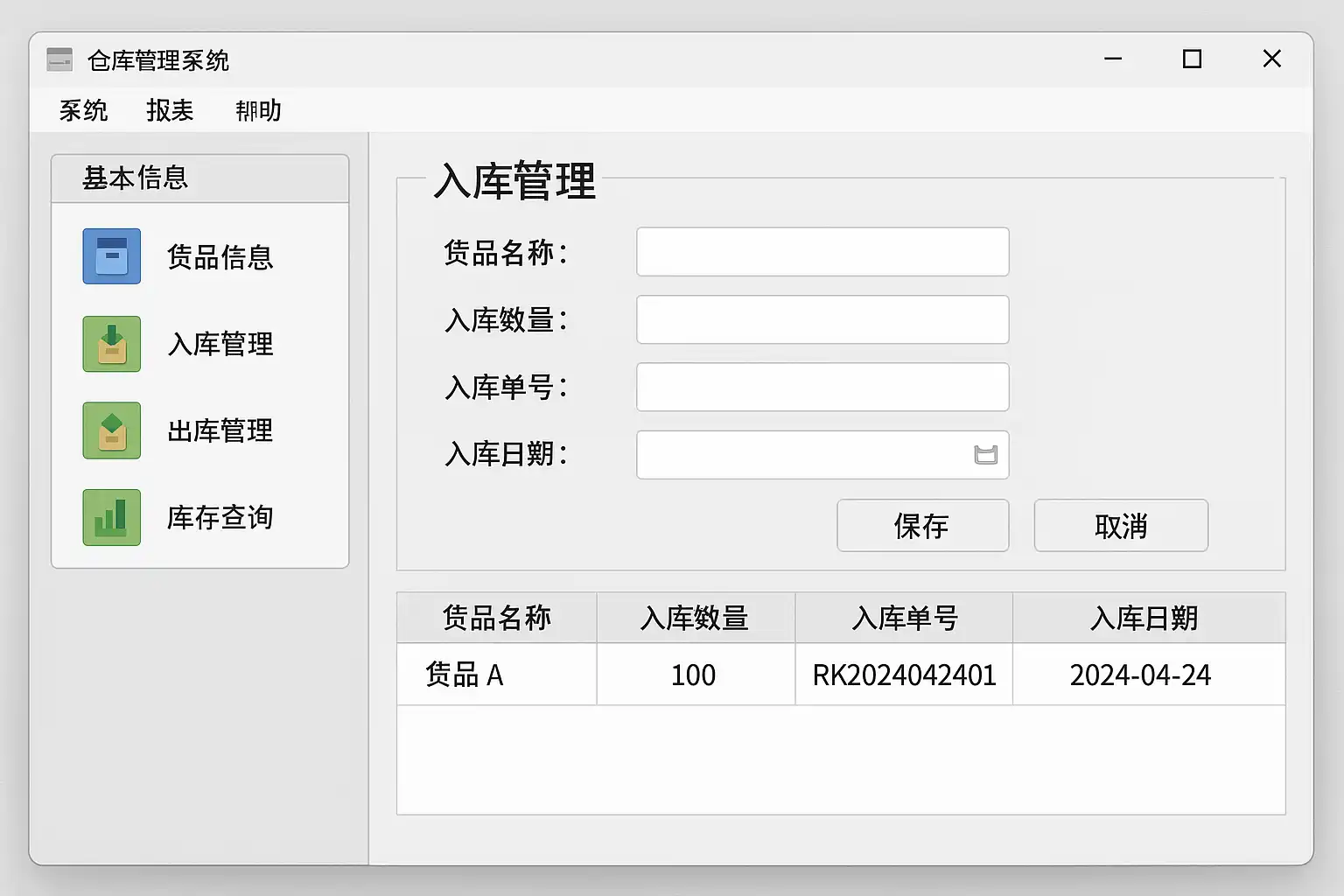Click the 货品信息 blue box icon
The height and width of the screenshot is (896, 1344).
(111, 256)
